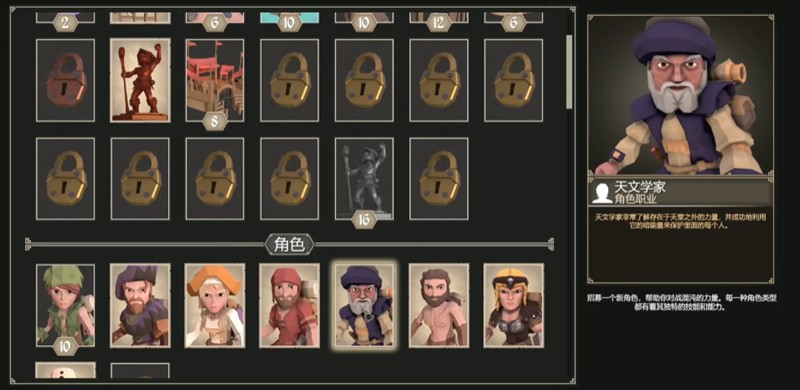Click the vertical scrollbar thumb

click(569, 71)
